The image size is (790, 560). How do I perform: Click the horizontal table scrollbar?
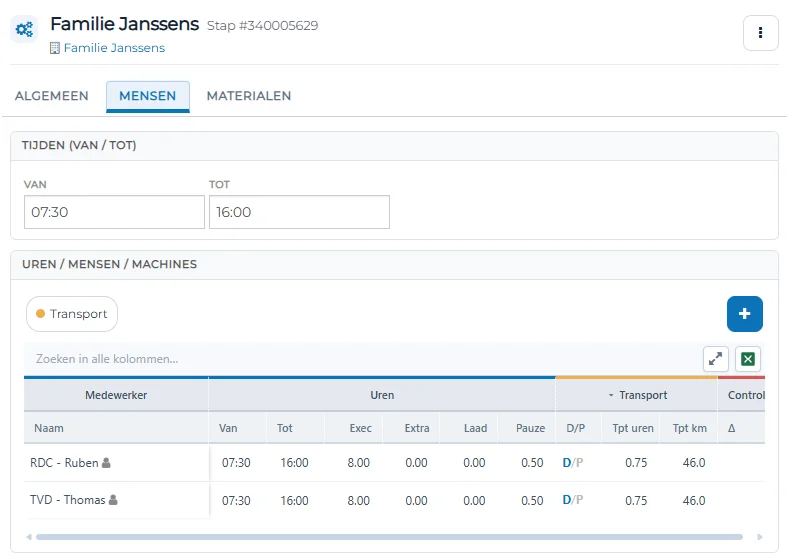coord(389,537)
